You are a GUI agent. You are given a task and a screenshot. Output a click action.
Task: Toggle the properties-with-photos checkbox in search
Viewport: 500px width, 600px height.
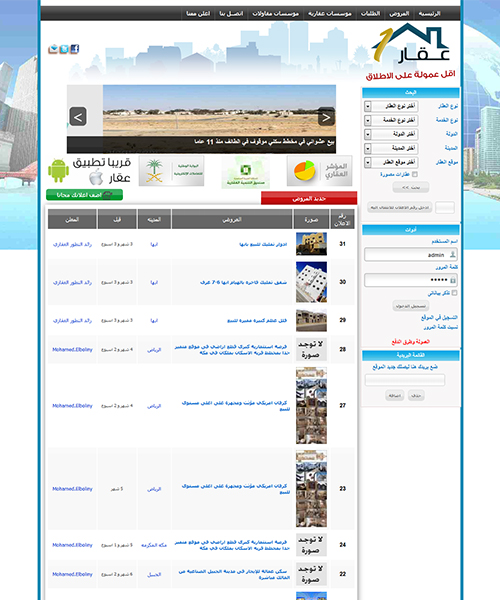[x=414, y=174]
